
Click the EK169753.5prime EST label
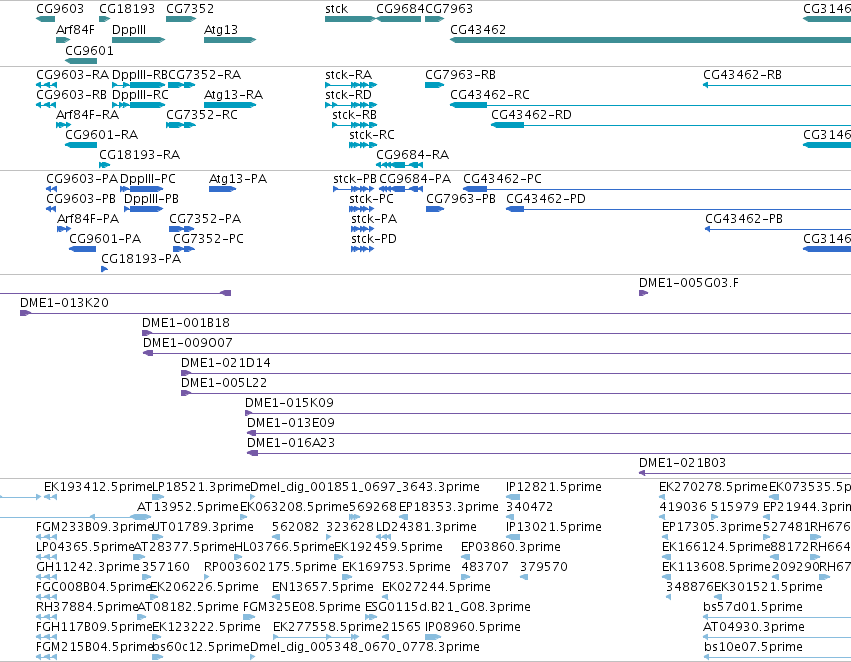396,568
